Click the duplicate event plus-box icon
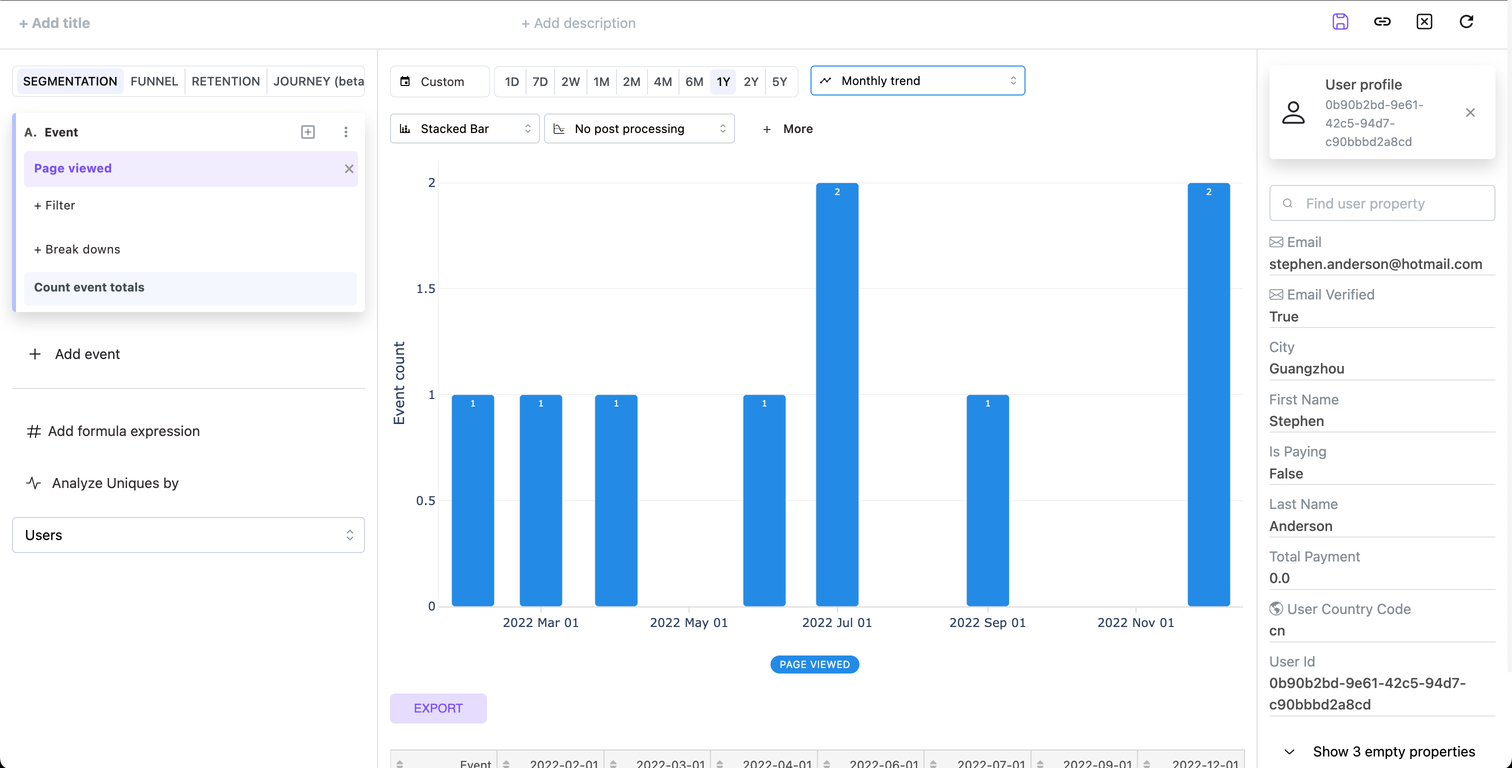 click(x=308, y=132)
